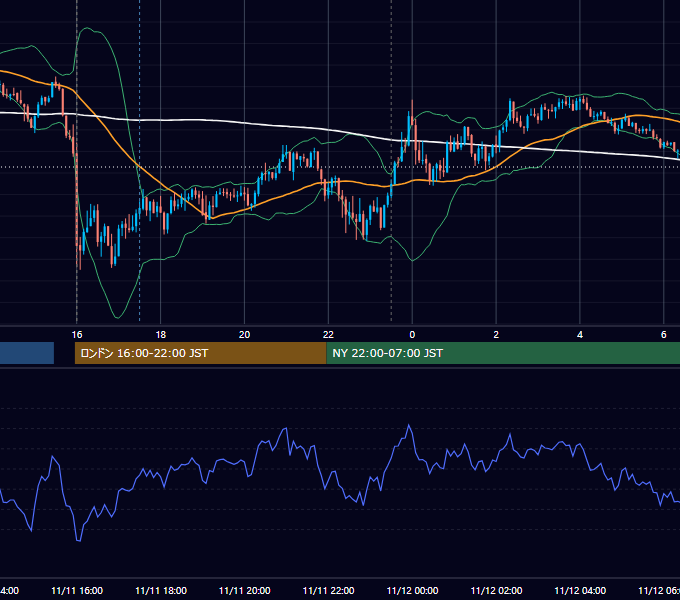680x600 pixels.
Task: Click the 6 hour label on the price chart axis
Action: click(664, 335)
